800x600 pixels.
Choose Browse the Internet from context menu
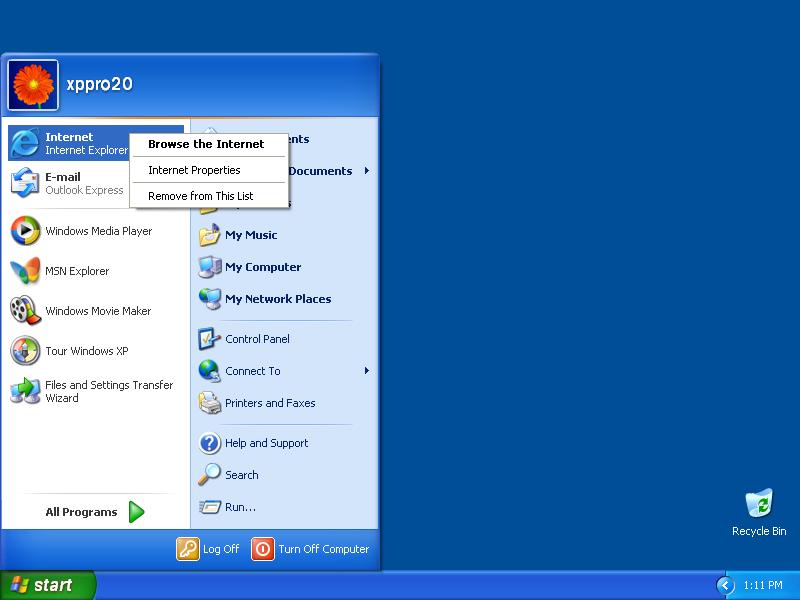209,144
